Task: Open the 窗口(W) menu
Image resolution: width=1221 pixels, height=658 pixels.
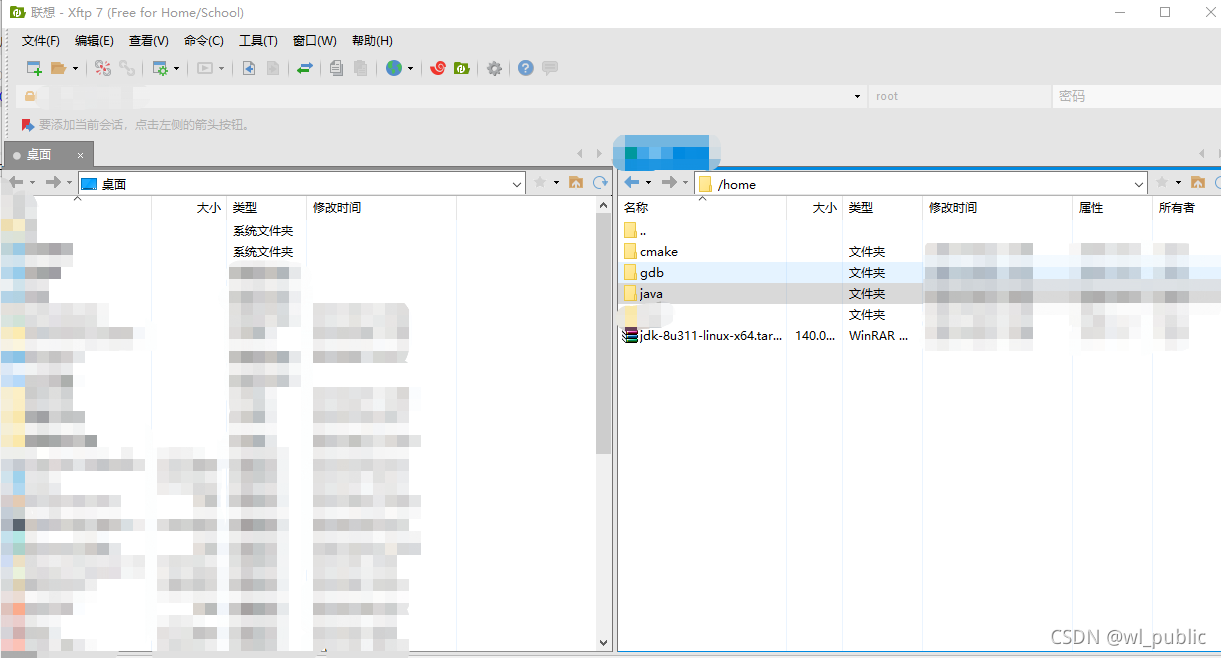Action: pyautogui.click(x=314, y=41)
